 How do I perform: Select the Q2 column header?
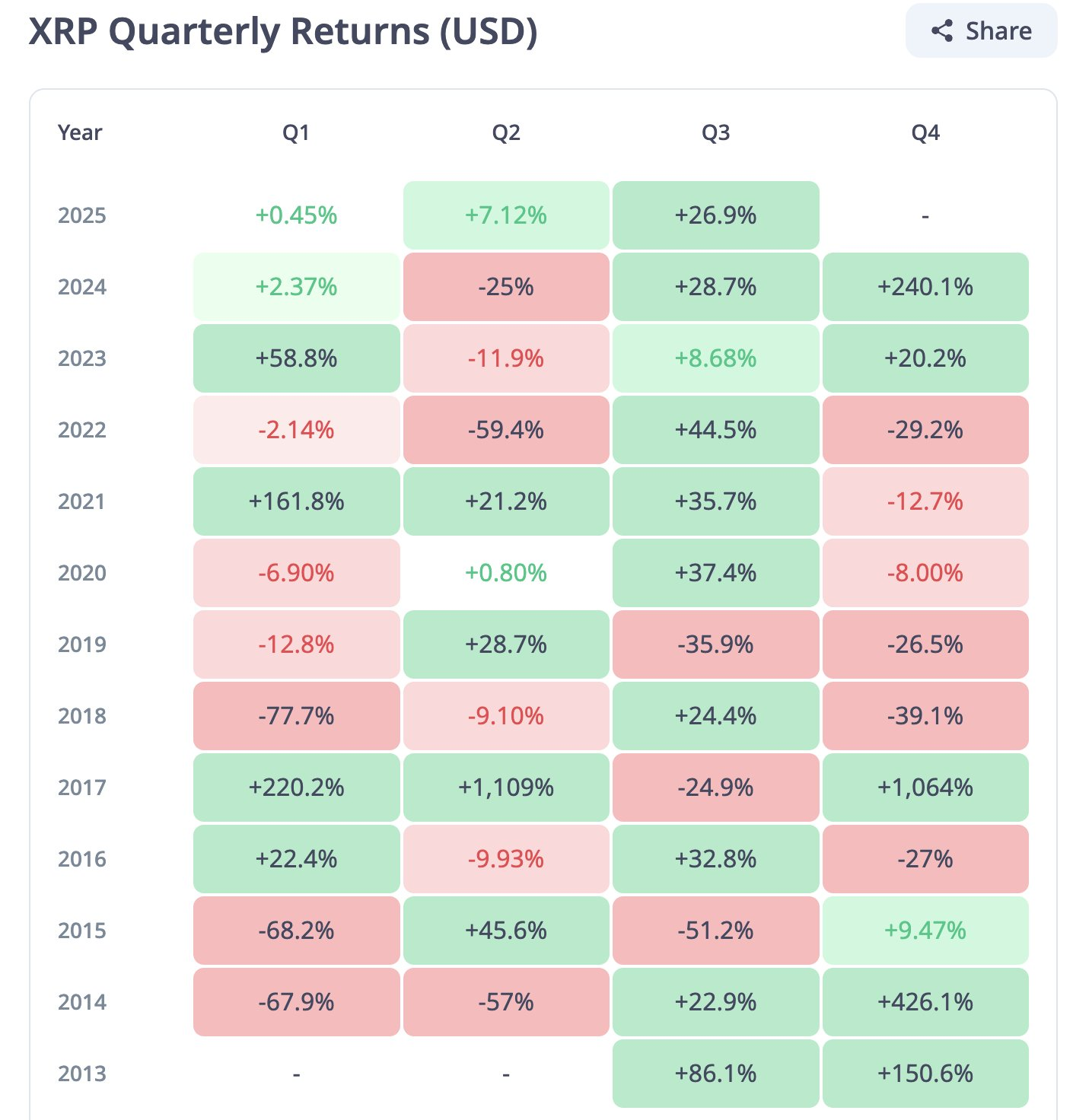pyautogui.click(x=506, y=133)
